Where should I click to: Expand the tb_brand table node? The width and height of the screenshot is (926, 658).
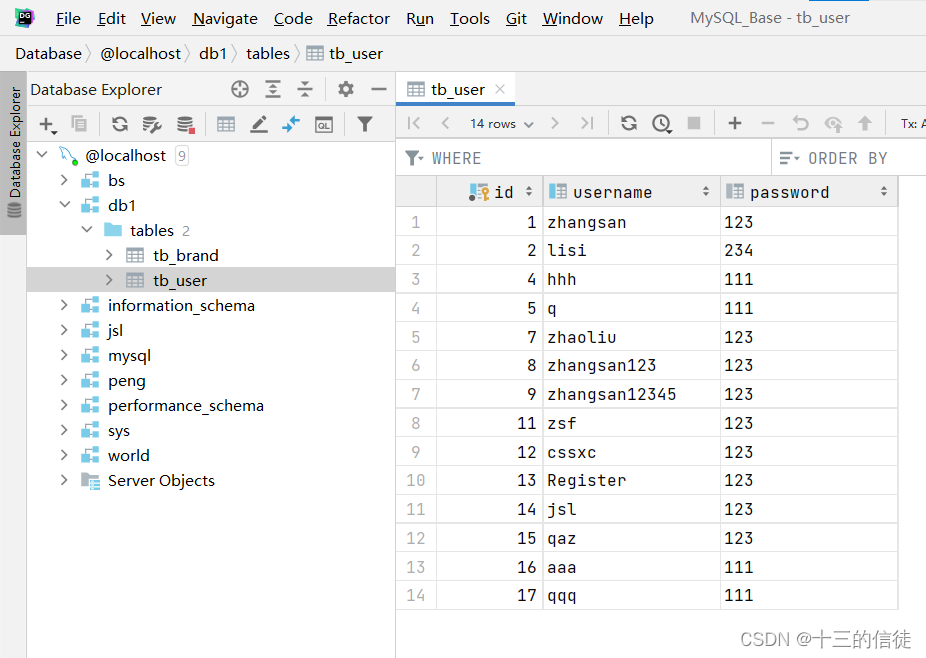[109, 255]
